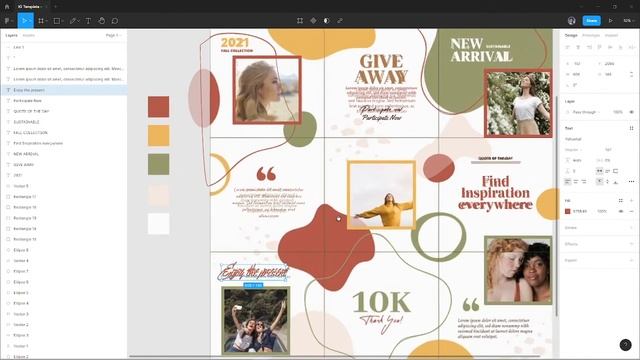Click the Align top icon
This screenshot has height=360, width=640.
point(600,47)
